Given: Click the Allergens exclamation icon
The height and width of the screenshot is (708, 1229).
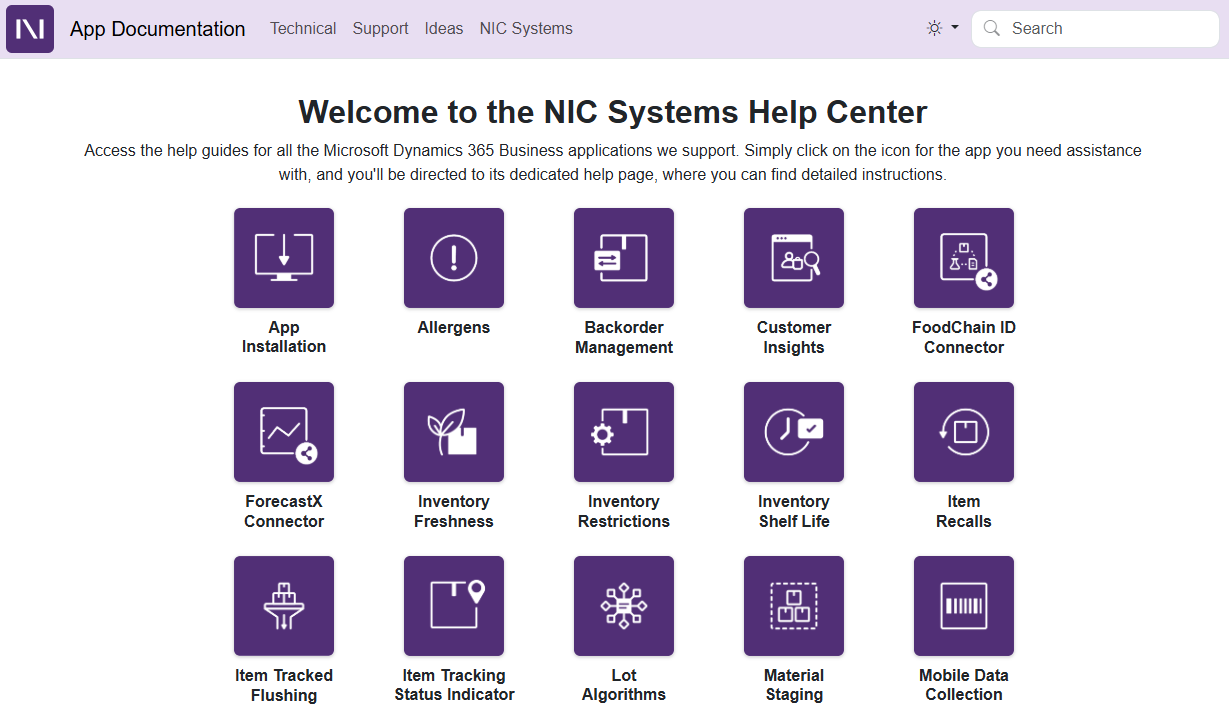Looking at the screenshot, I should coord(454,258).
